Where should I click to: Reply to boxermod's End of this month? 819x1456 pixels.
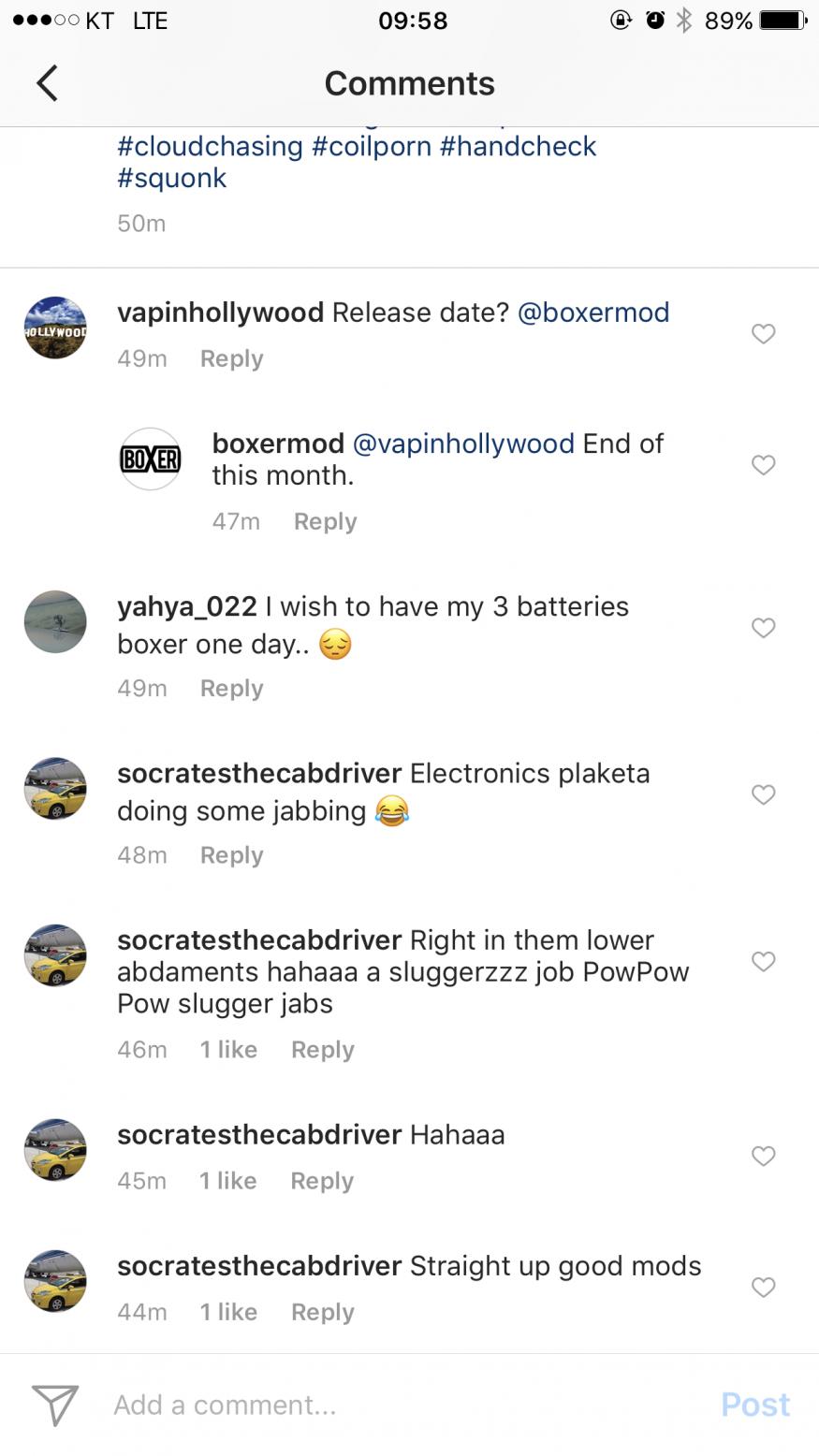pos(325,522)
